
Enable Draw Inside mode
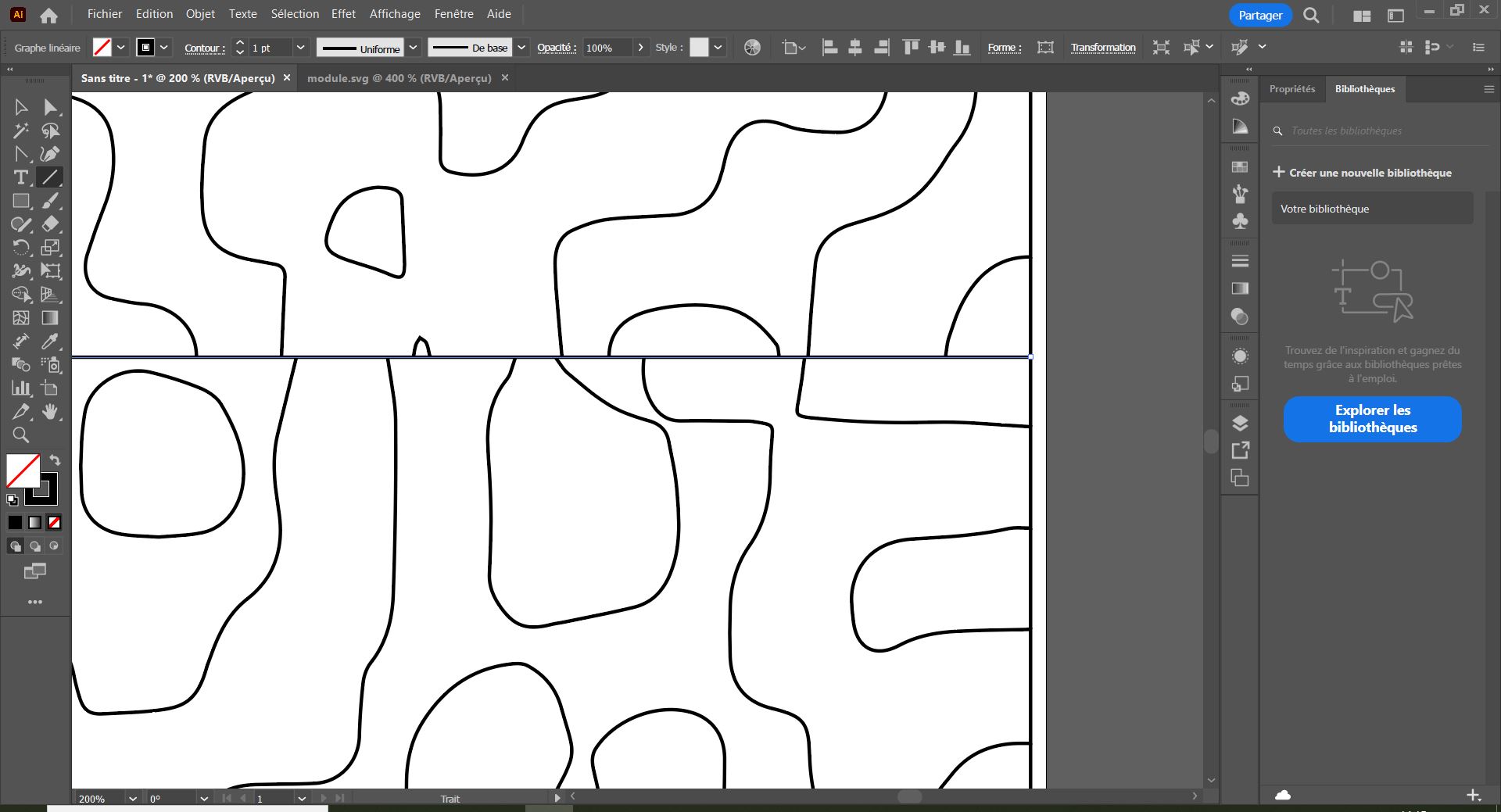pos(54,546)
